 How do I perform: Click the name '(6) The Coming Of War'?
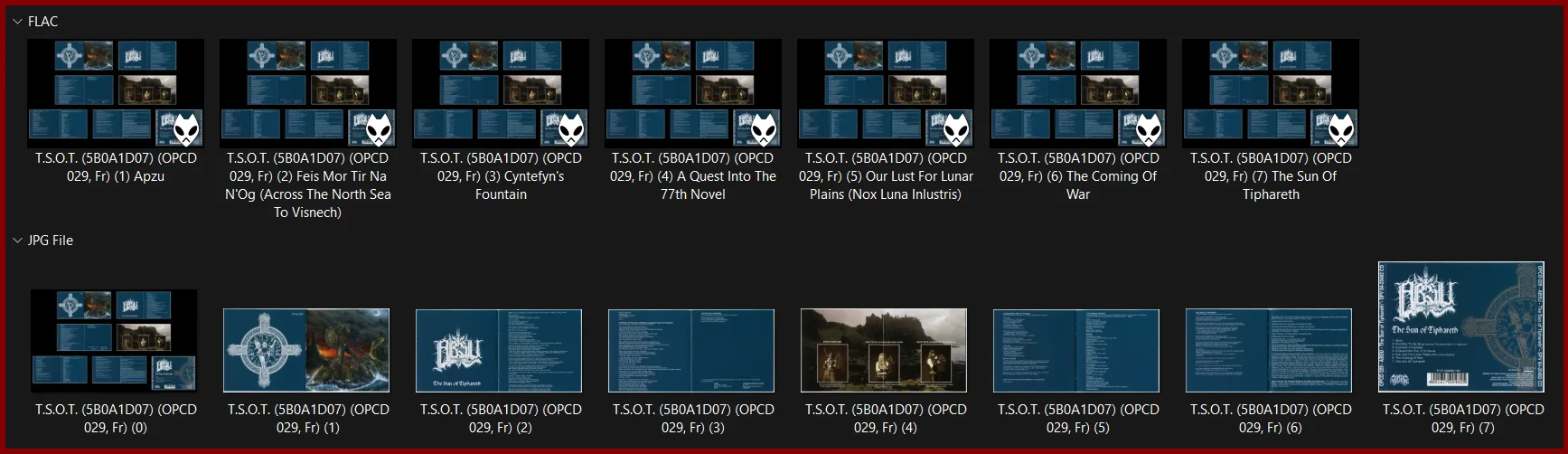click(1078, 176)
